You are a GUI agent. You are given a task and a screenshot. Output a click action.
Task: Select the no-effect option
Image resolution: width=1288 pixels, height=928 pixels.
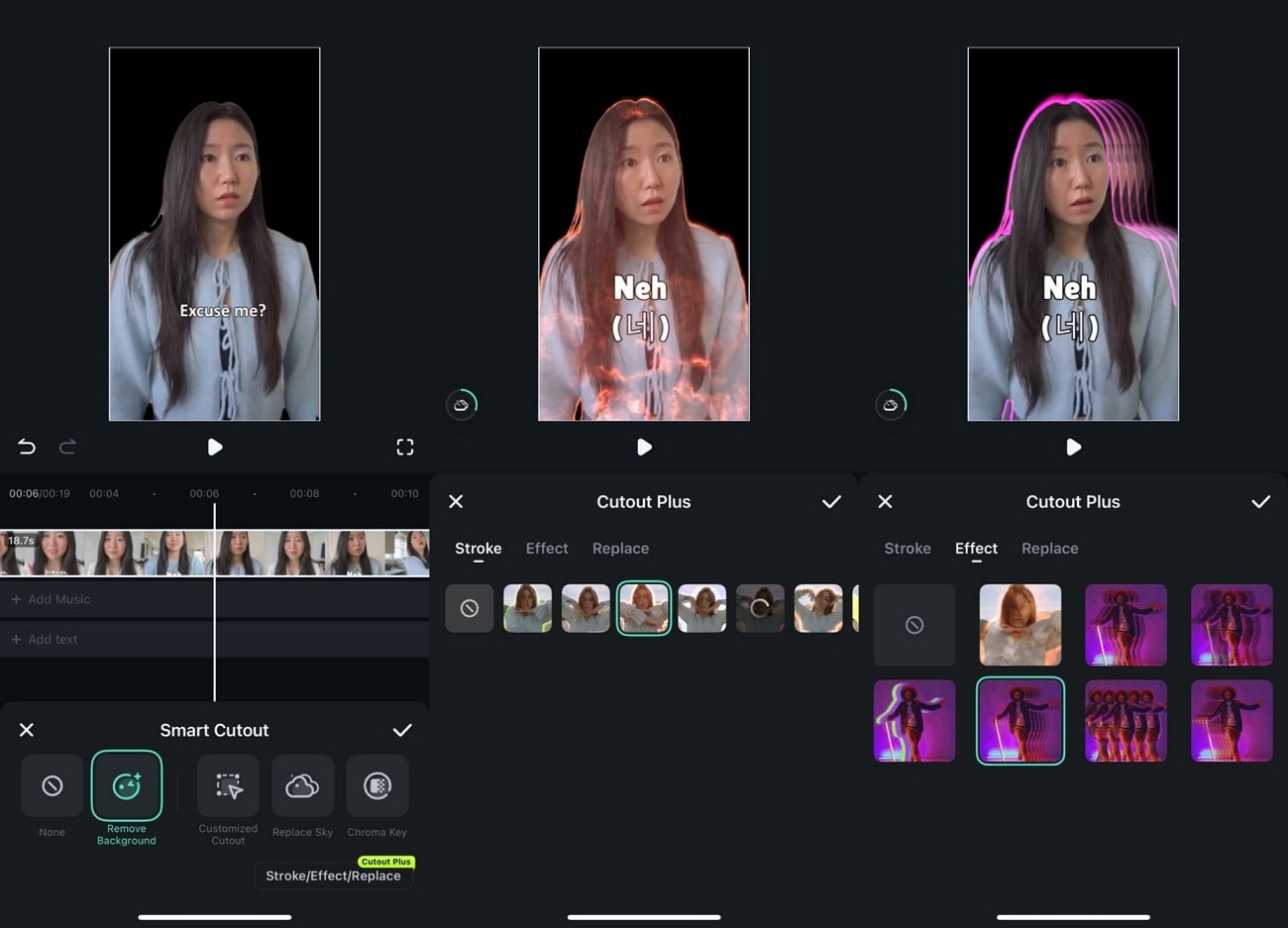click(x=914, y=625)
